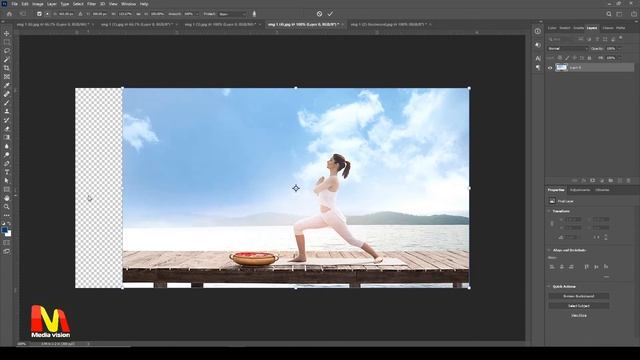Open the File menu
Viewport: 640px width, 360px height.
point(14,4)
